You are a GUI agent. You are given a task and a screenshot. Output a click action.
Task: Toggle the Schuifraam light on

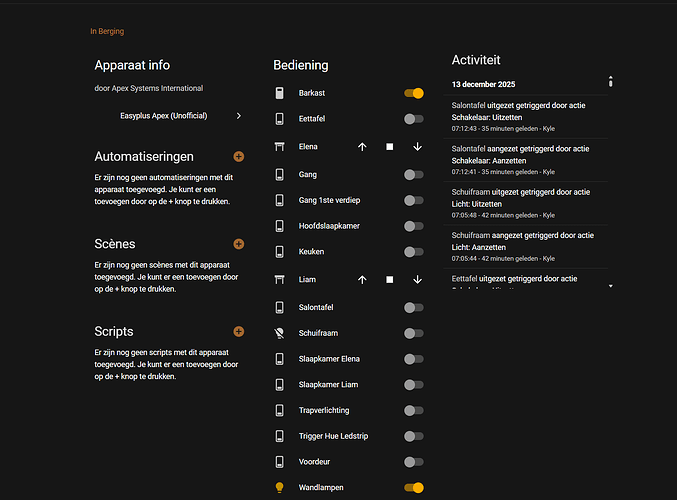tap(414, 333)
